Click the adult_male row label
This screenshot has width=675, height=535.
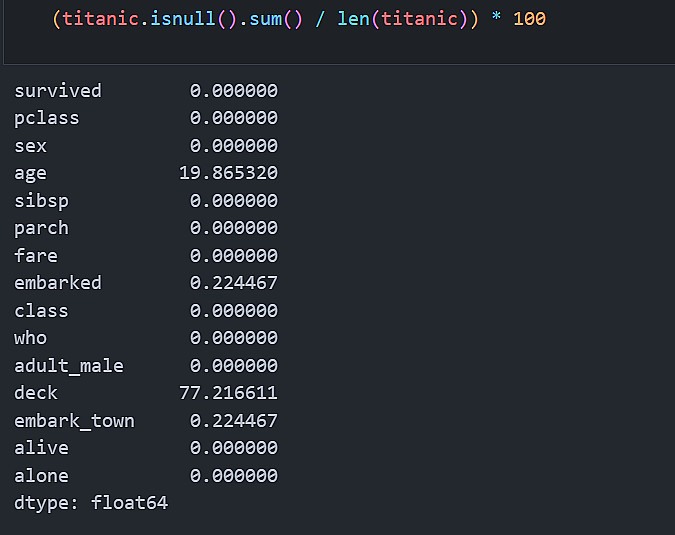[69, 365]
